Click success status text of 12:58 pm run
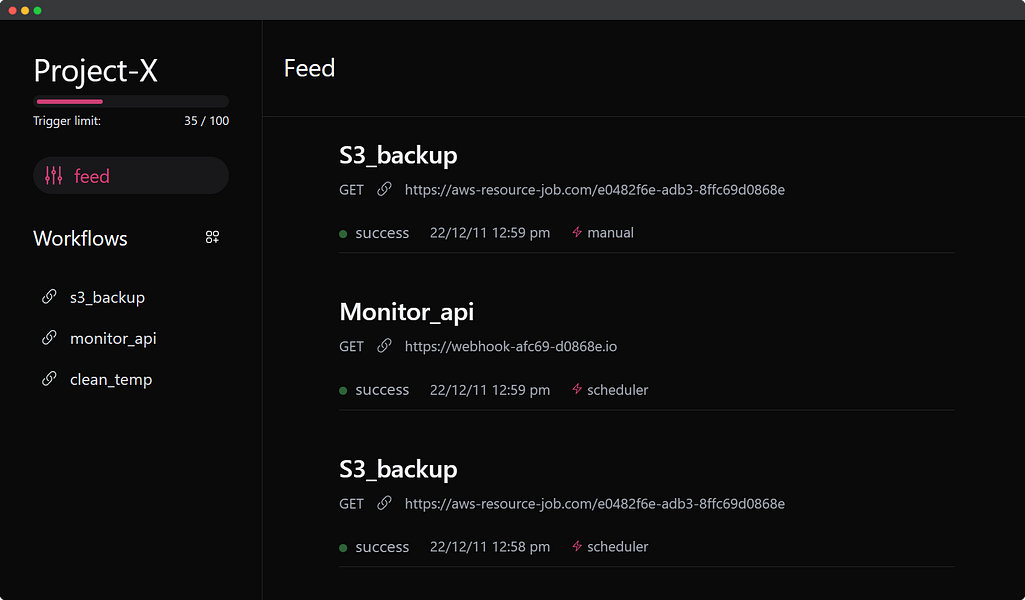Screen dimensions: 1025x600 pyautogui.click(x=382, y=547)
